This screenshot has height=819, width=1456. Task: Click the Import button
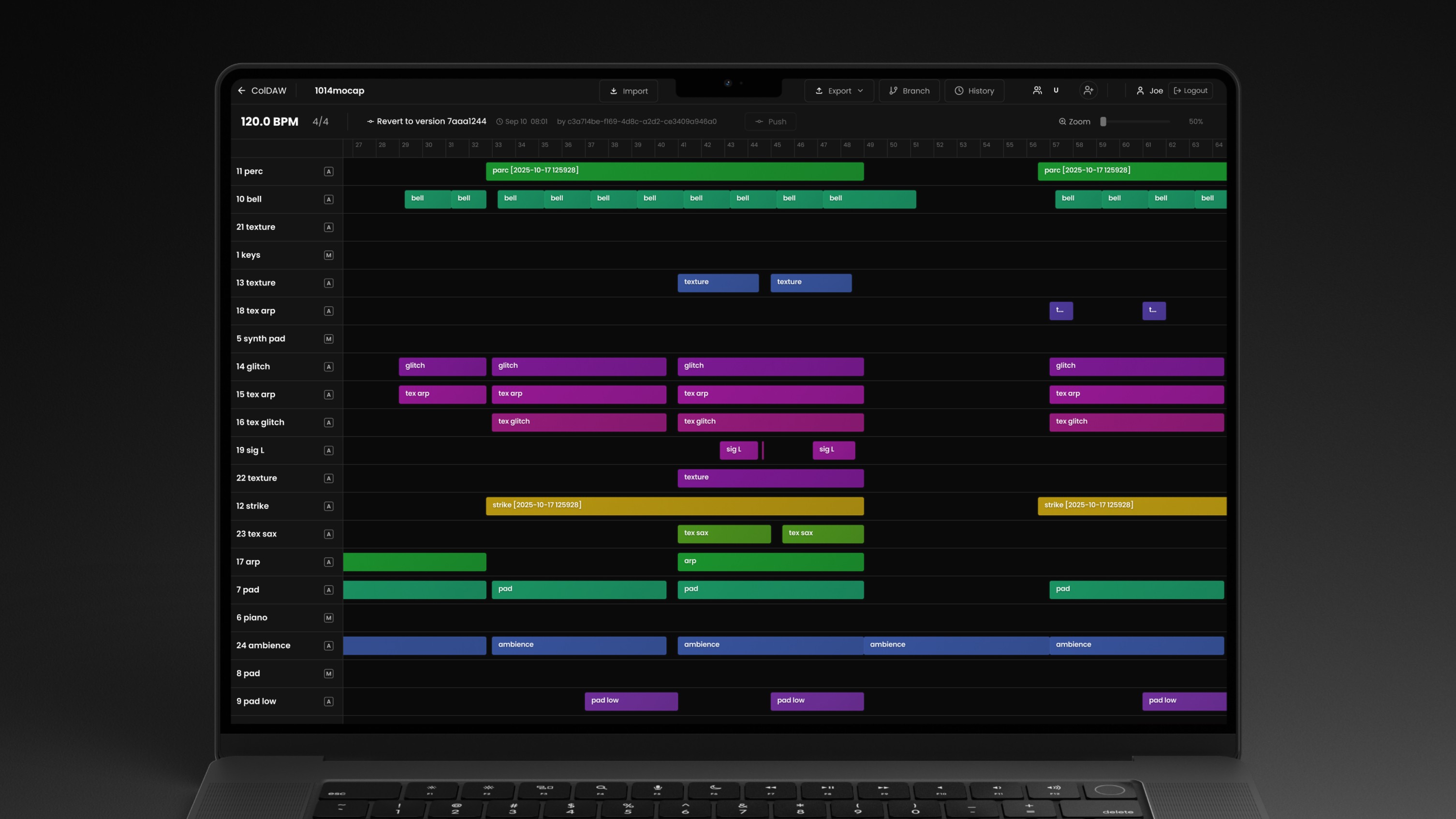click(x=629, y=90)
